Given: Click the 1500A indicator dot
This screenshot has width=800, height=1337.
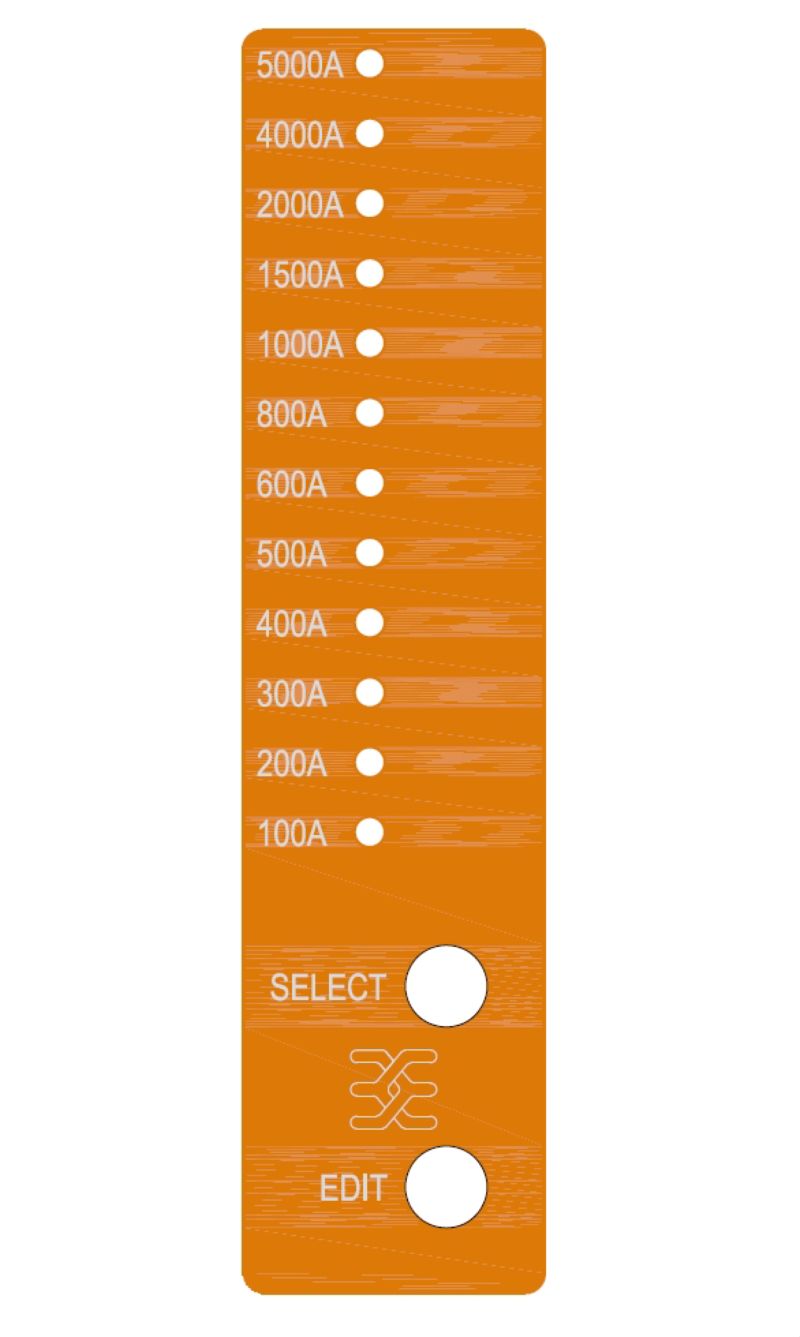Looking at the screenshot, I should click(x=370, y=273).
